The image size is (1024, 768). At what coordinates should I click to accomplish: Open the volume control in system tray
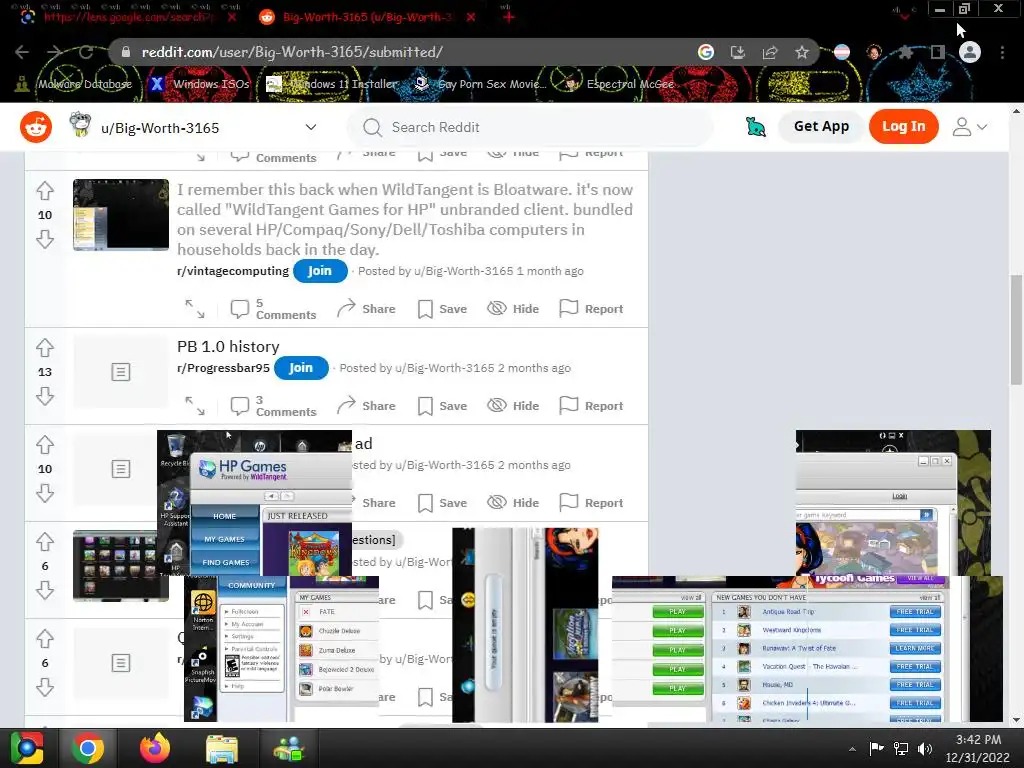[x=925, y=748]
